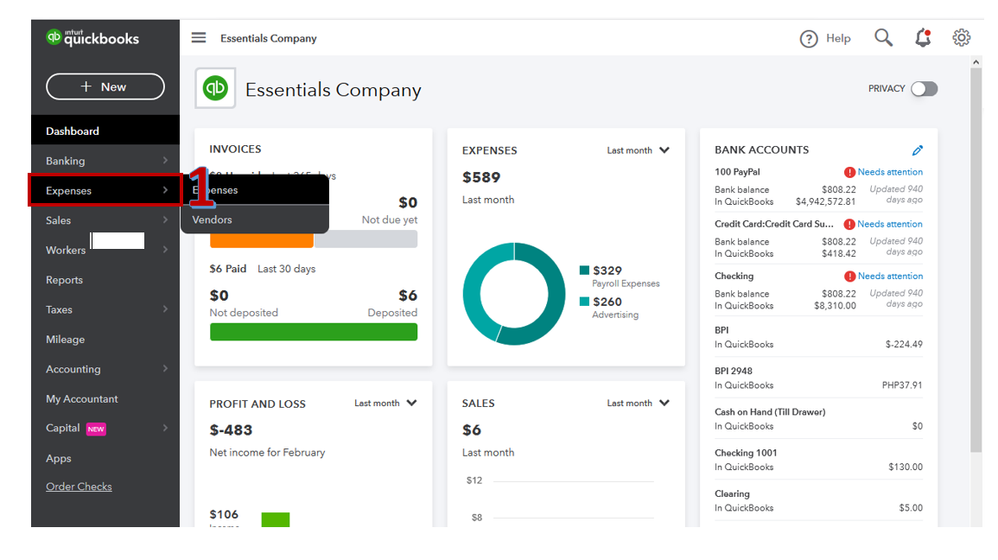Viewport: 998px width, 560px height.
Task: Click $-483 net income figure
Action: (x=231, y=430)
